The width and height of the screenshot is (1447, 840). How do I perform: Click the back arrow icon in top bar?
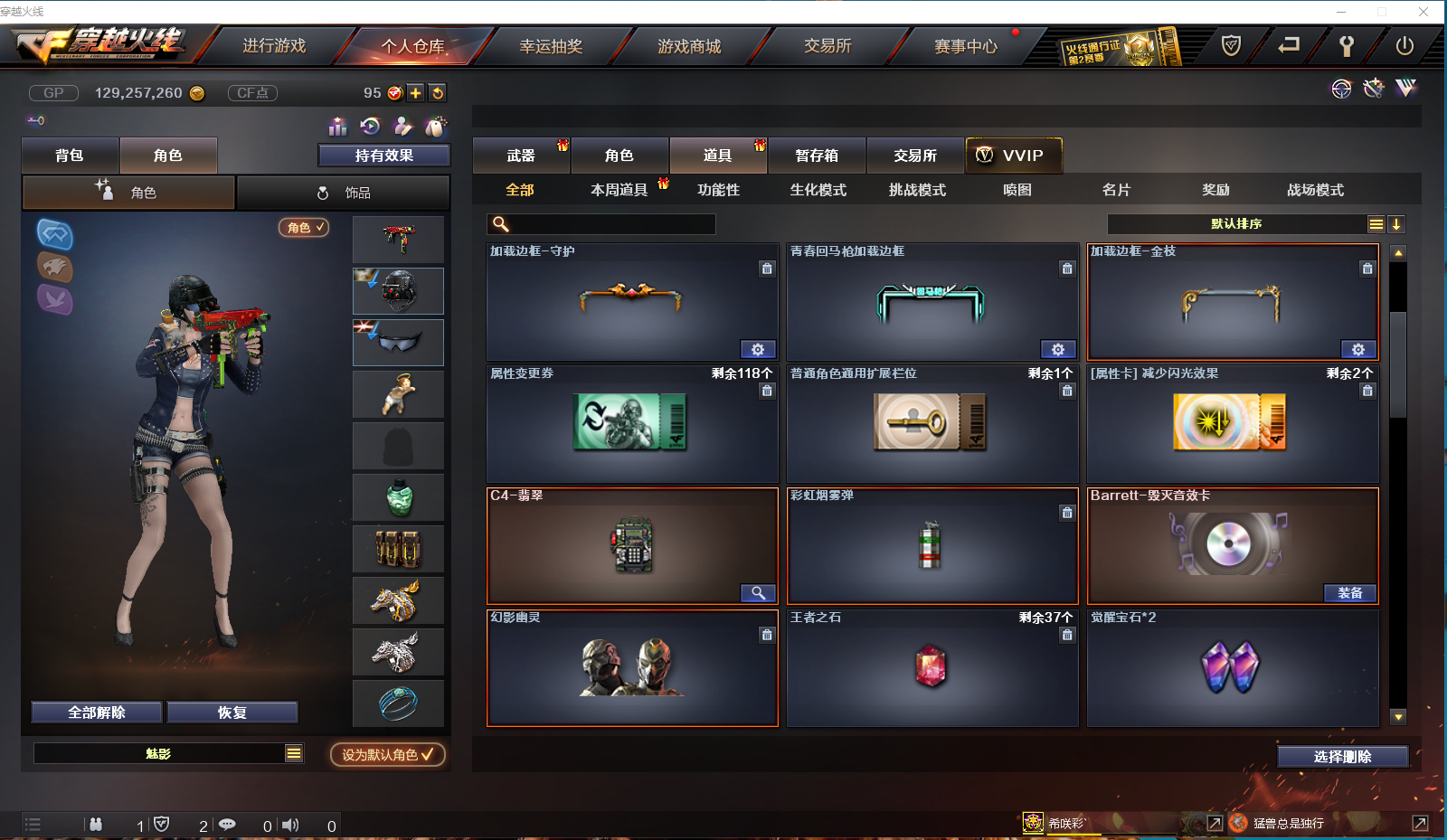click(1289, 45)
